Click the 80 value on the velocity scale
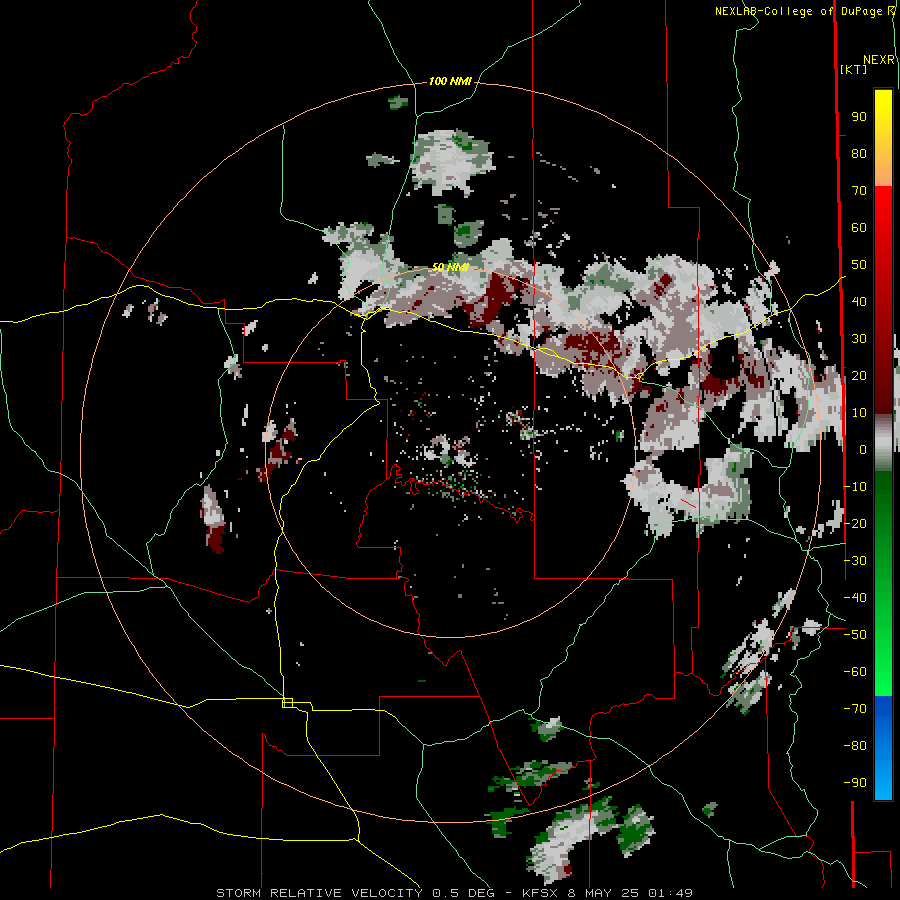 point(859,154)
